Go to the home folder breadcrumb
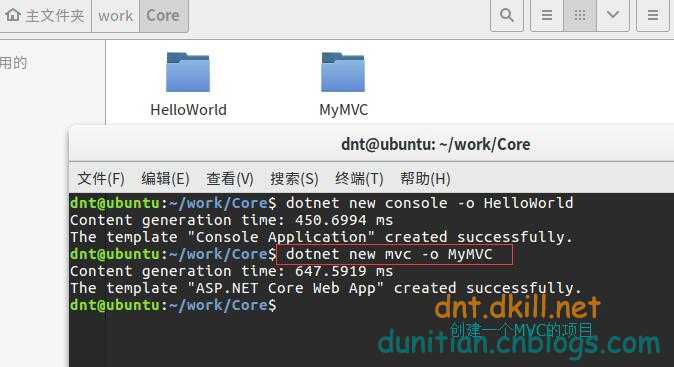 click(45, 16)
